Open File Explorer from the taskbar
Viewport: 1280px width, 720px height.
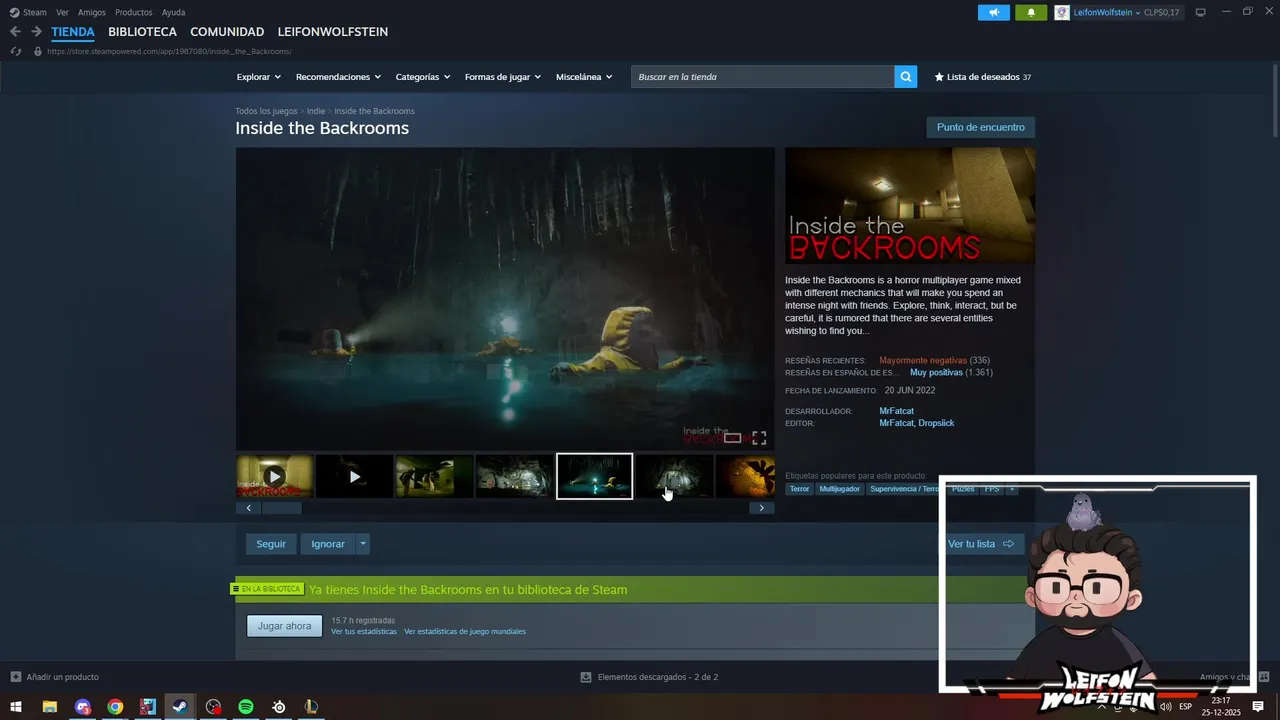coord(49,707)
